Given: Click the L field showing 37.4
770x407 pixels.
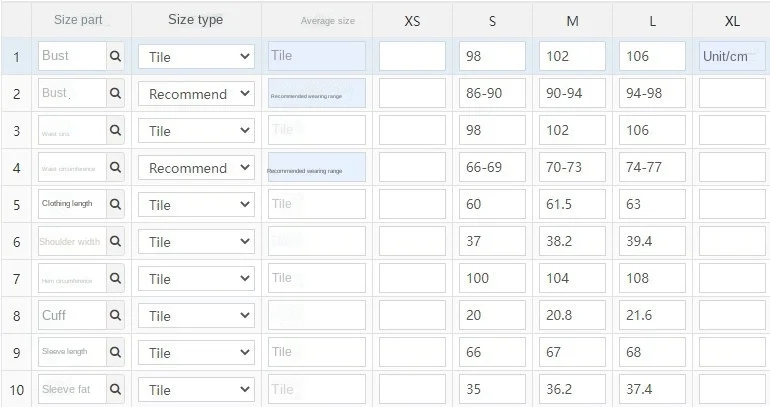Looking at the screenshot, I should click(652, 390).
